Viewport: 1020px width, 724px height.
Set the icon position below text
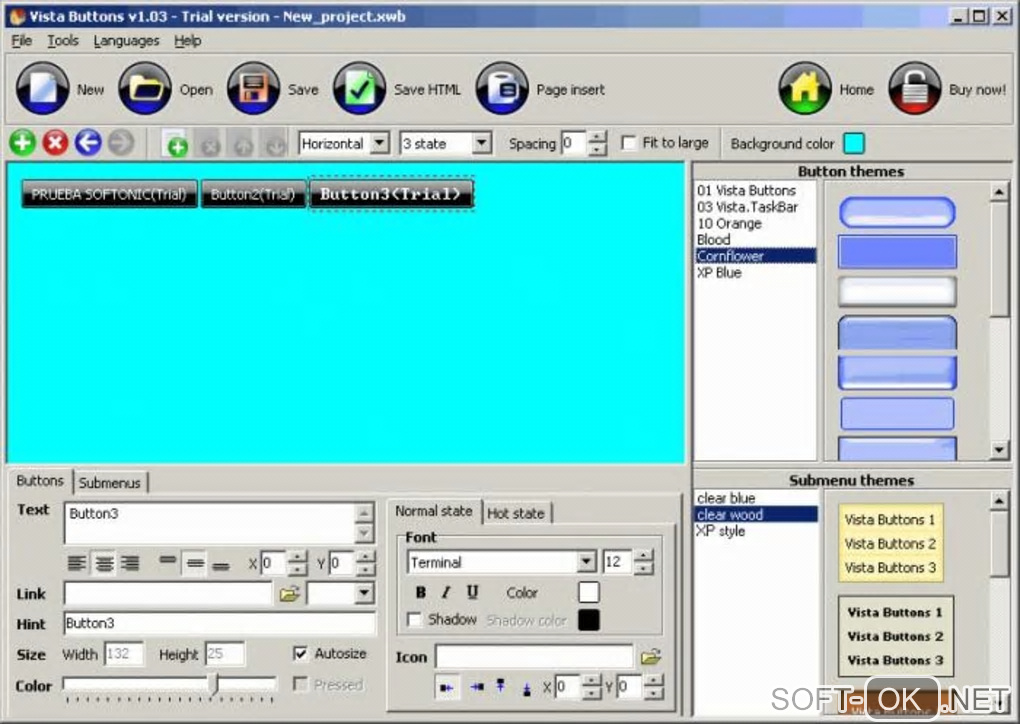[x=526, y=688]
